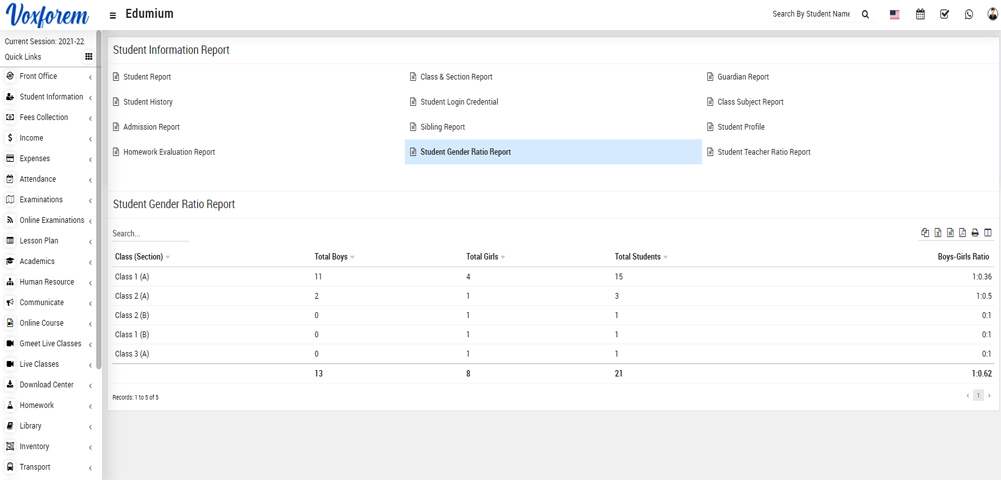The image size is (1001, 480).
Task: Open the task checklist icon in header
Action: [944, 15]
